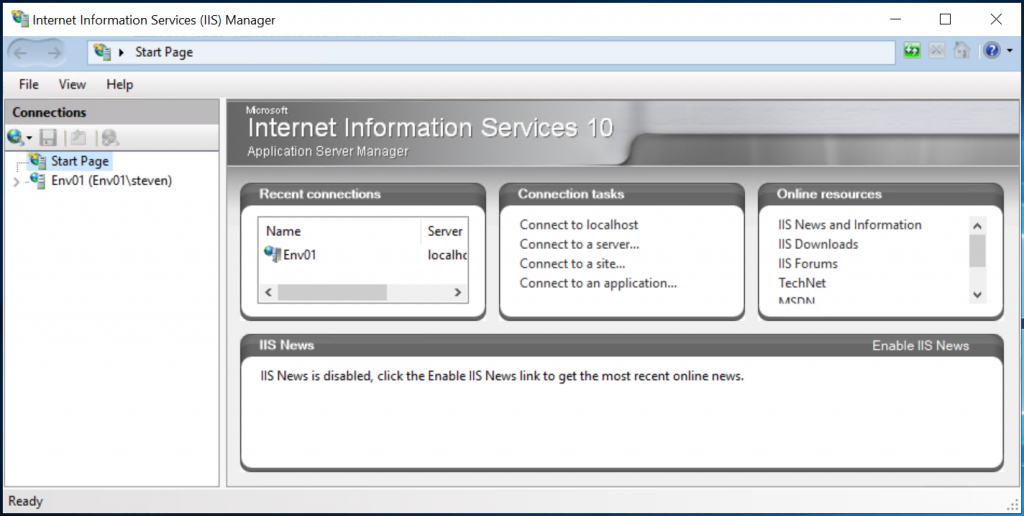Image resolution: width=1024 pixels, height=516 pixels.
Task: Click the Env01 server tree icon
Action: click(x=37, y=180)
